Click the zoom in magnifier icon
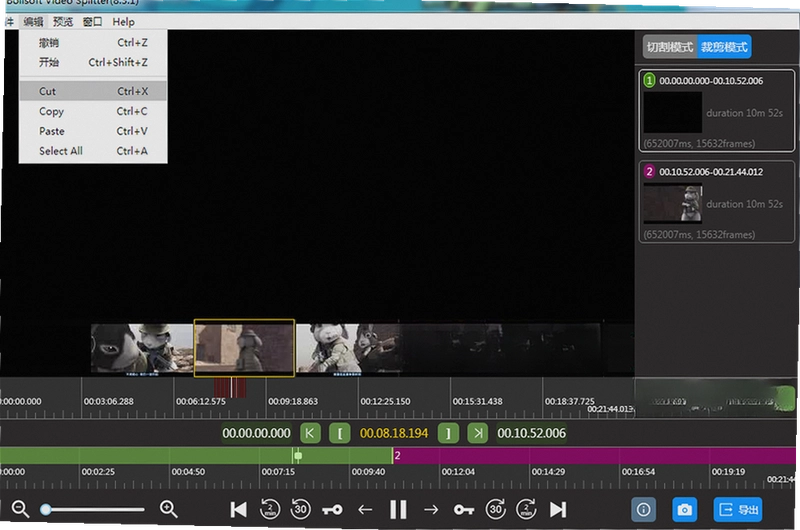The height and width of the screenshot is (530, 800). [168, 509]
